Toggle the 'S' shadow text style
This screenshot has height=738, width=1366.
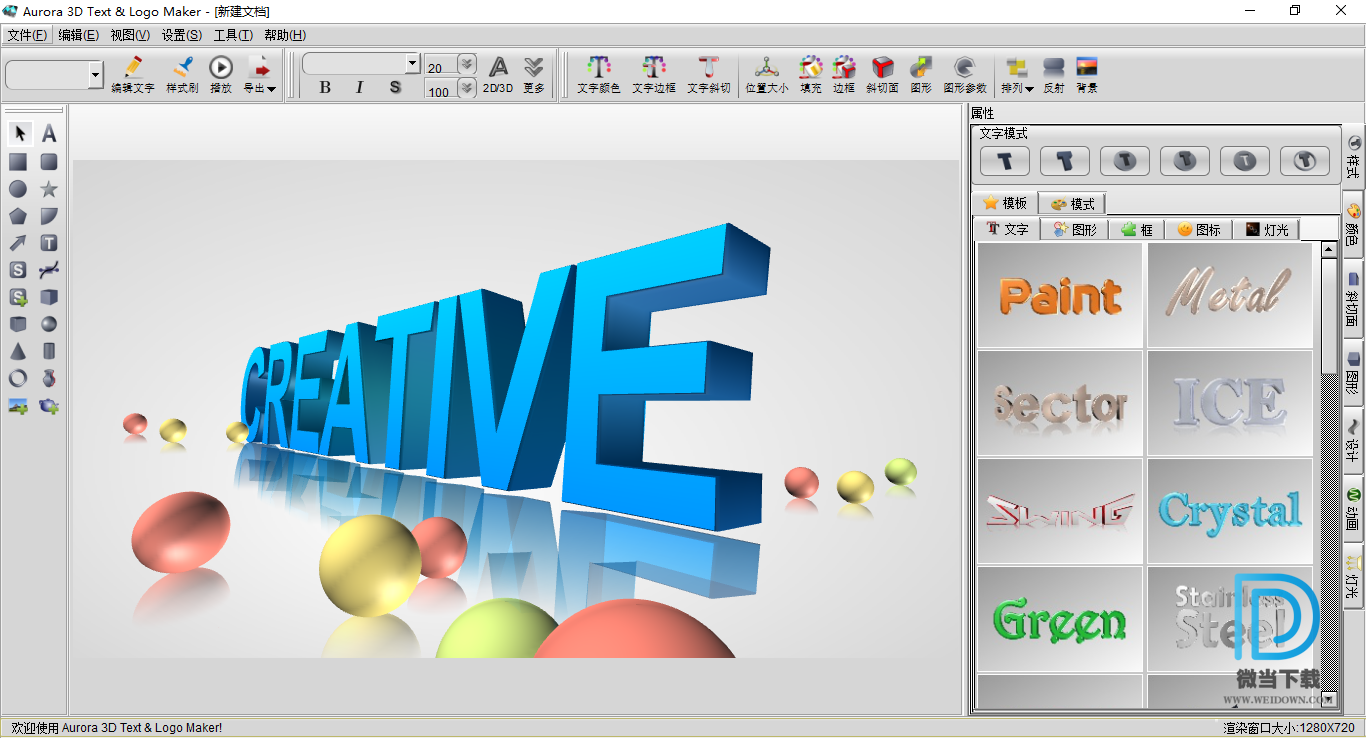pos(395,88)
